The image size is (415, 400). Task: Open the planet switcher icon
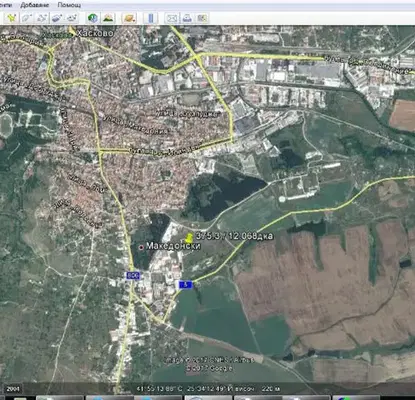click(129, 18)
